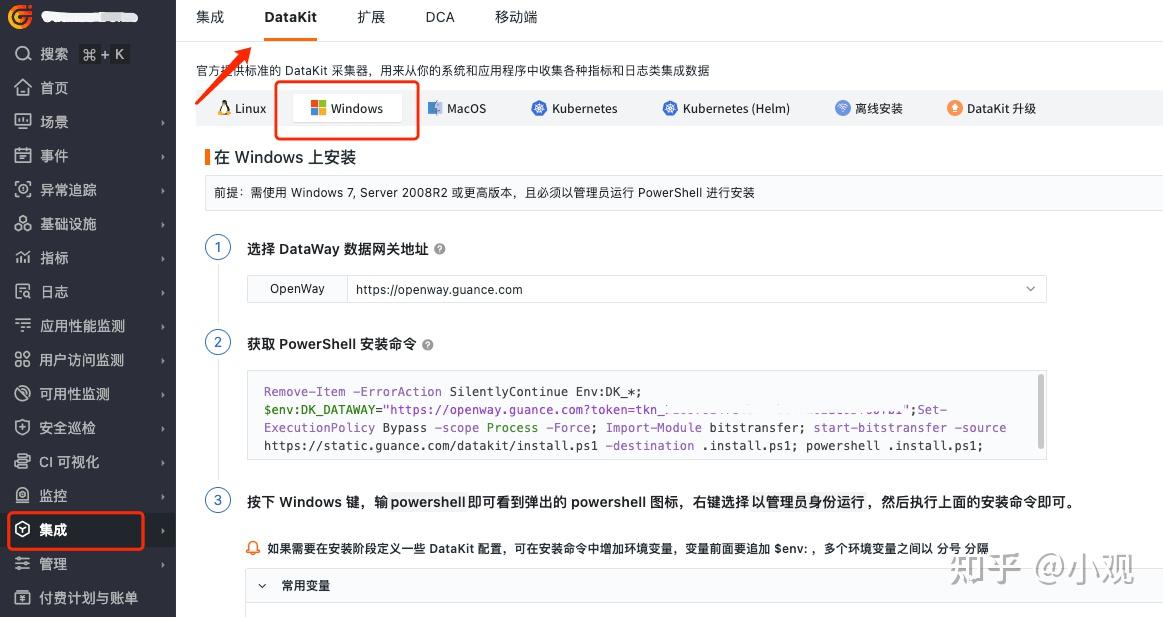
Task: Click the CI 可视化 stack icon
Action: 23,461
